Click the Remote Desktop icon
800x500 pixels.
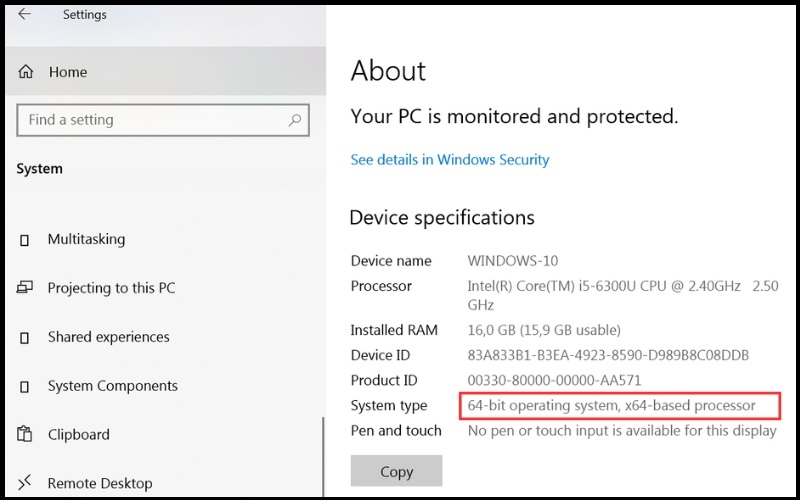click(x=24, y=482)
